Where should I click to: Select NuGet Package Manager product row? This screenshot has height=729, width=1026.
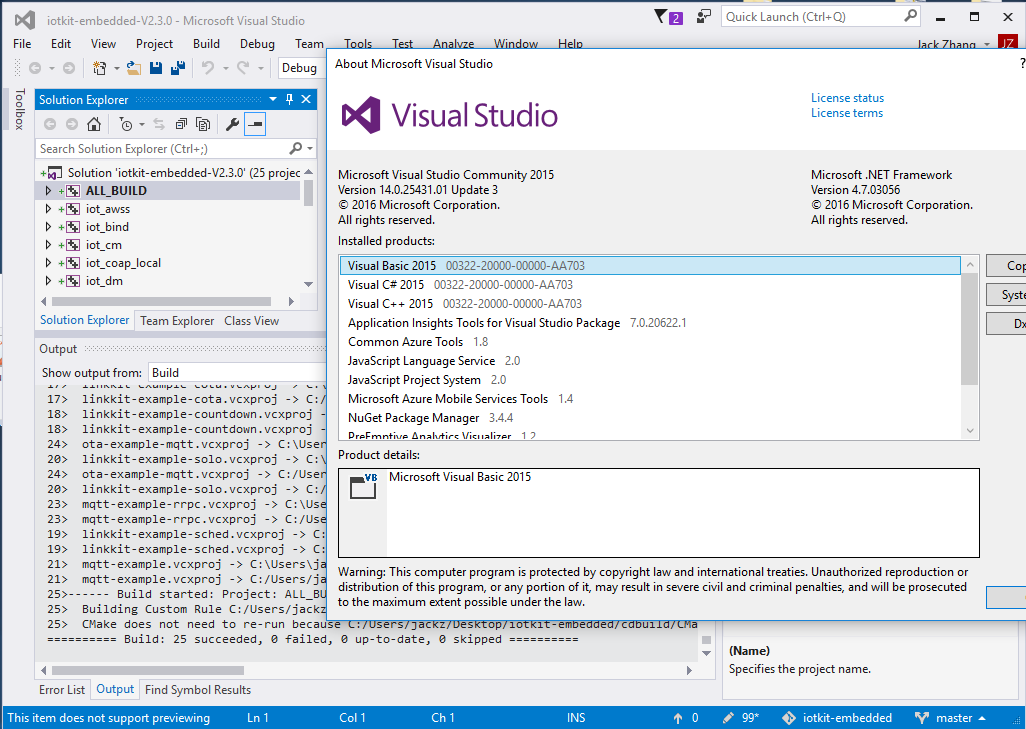pyautogui.click(x=650, y=418)
